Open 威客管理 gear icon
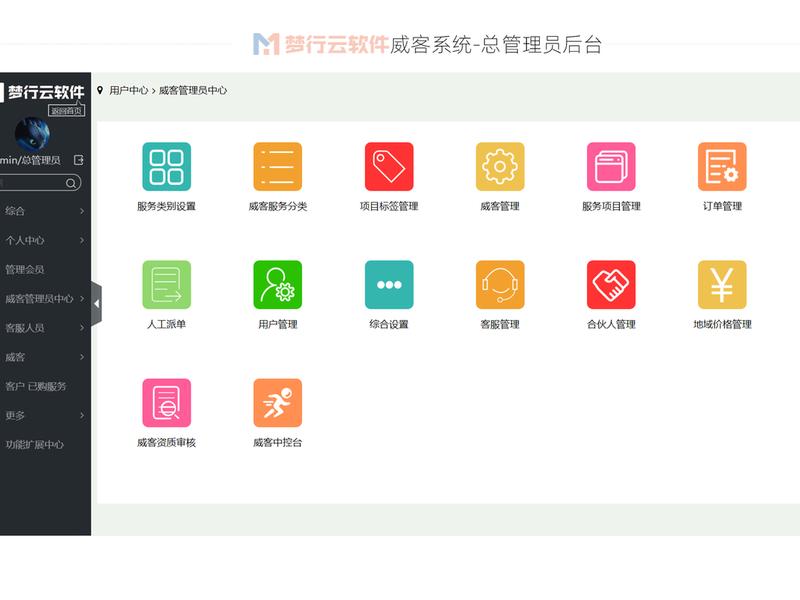 click(500, 166)
